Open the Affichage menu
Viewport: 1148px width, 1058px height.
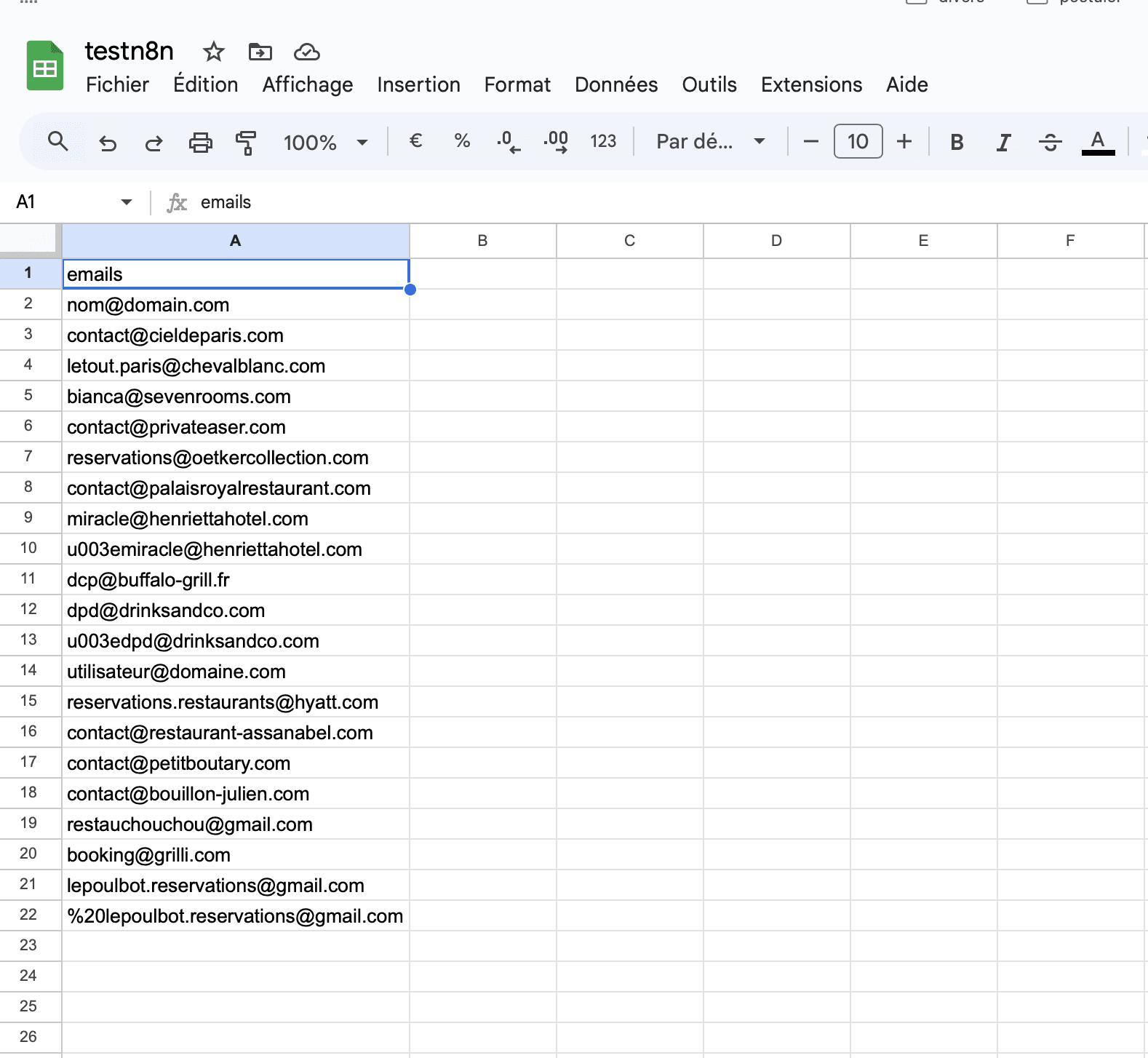click(308, 84)
